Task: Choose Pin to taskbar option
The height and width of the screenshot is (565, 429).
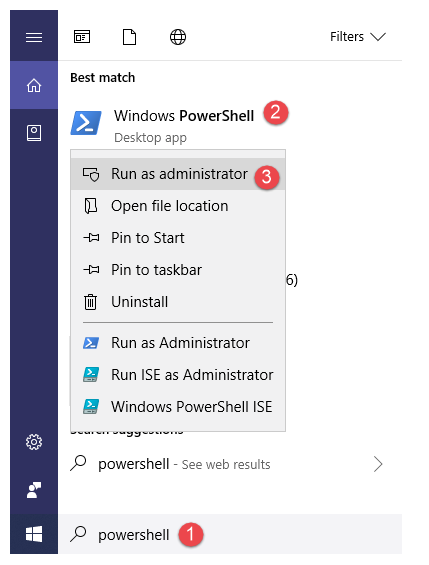Action: 178,270
